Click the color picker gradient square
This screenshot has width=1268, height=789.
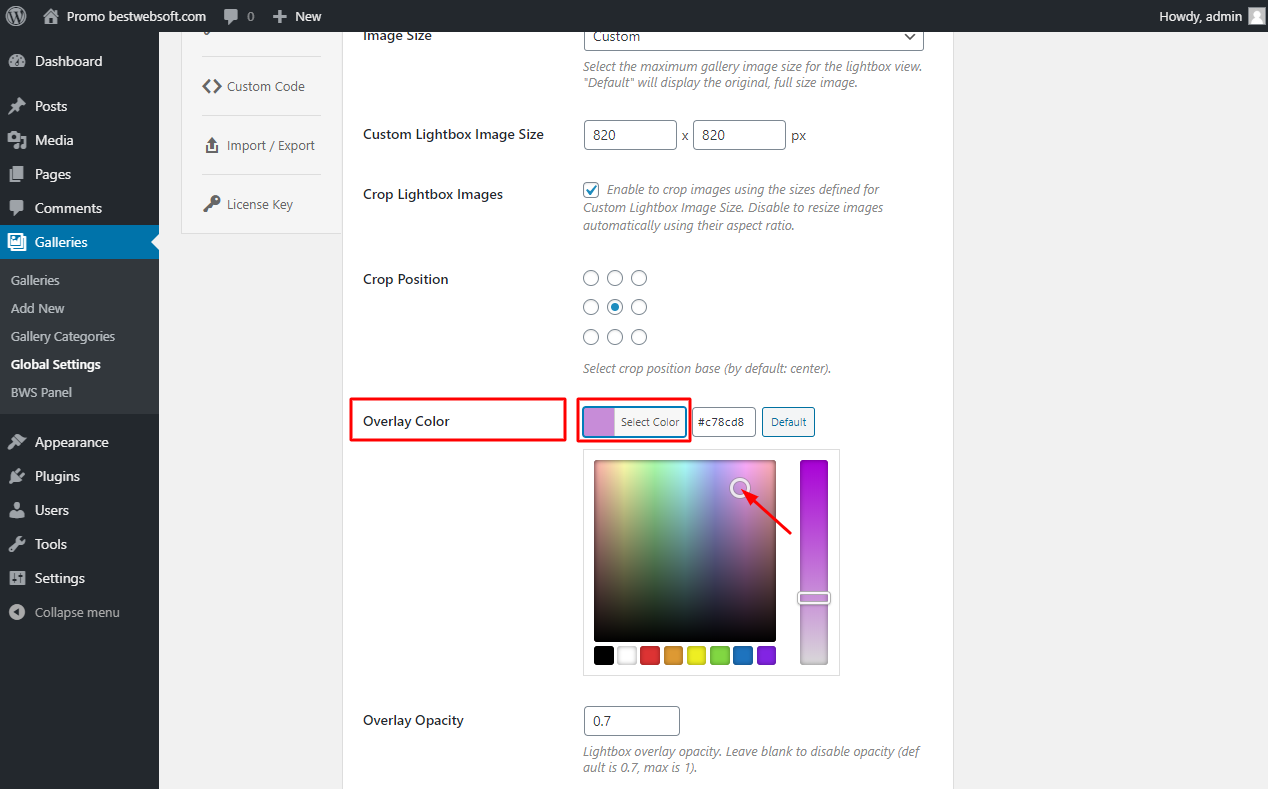[x=685, y=551]
